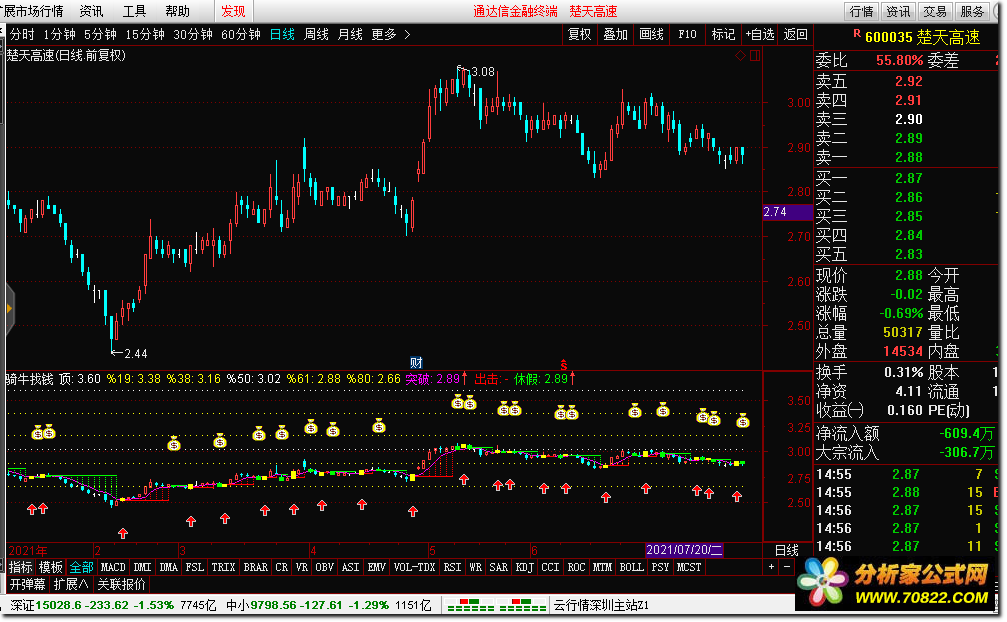This screenshot has height=622, width=1007.
Task: Select the DMI indicator
Action: click(x=142, y=567)
